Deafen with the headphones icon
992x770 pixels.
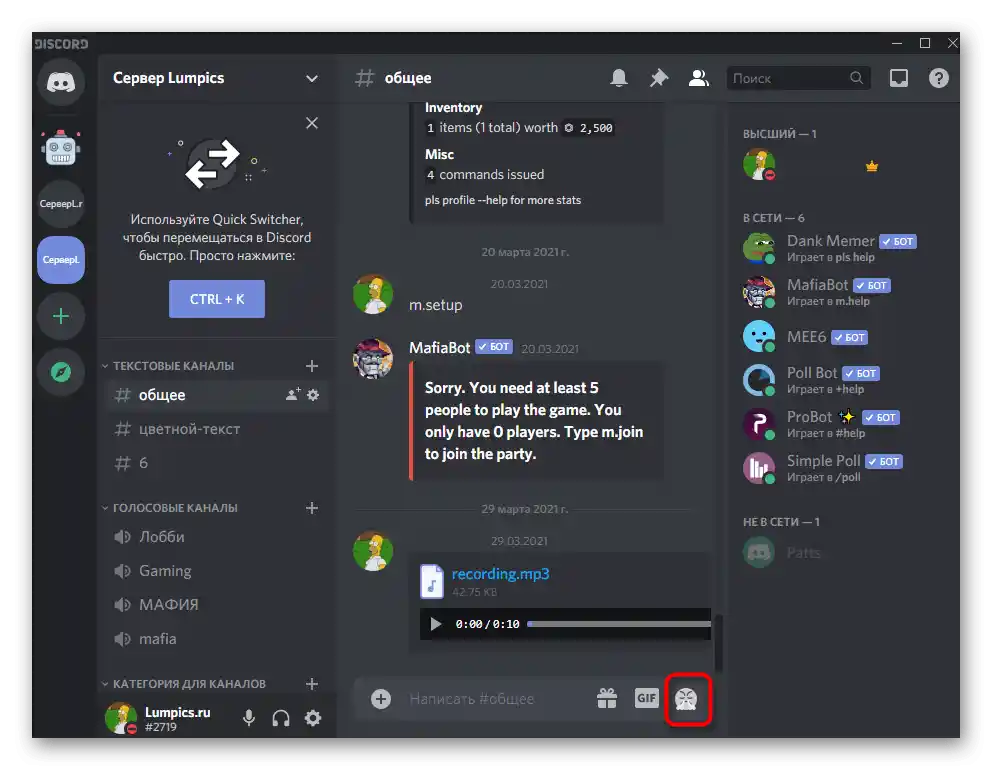click(281, 718)
